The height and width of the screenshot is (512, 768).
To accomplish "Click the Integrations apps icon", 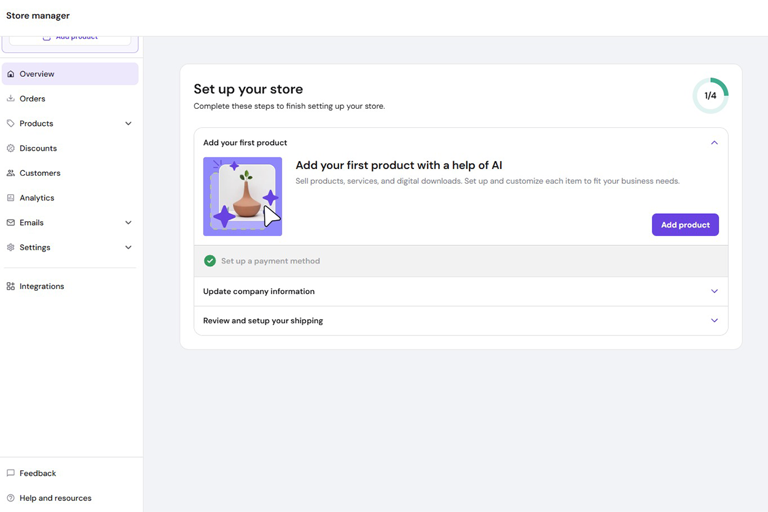I will pyautogui.click(x=11, y=286).
